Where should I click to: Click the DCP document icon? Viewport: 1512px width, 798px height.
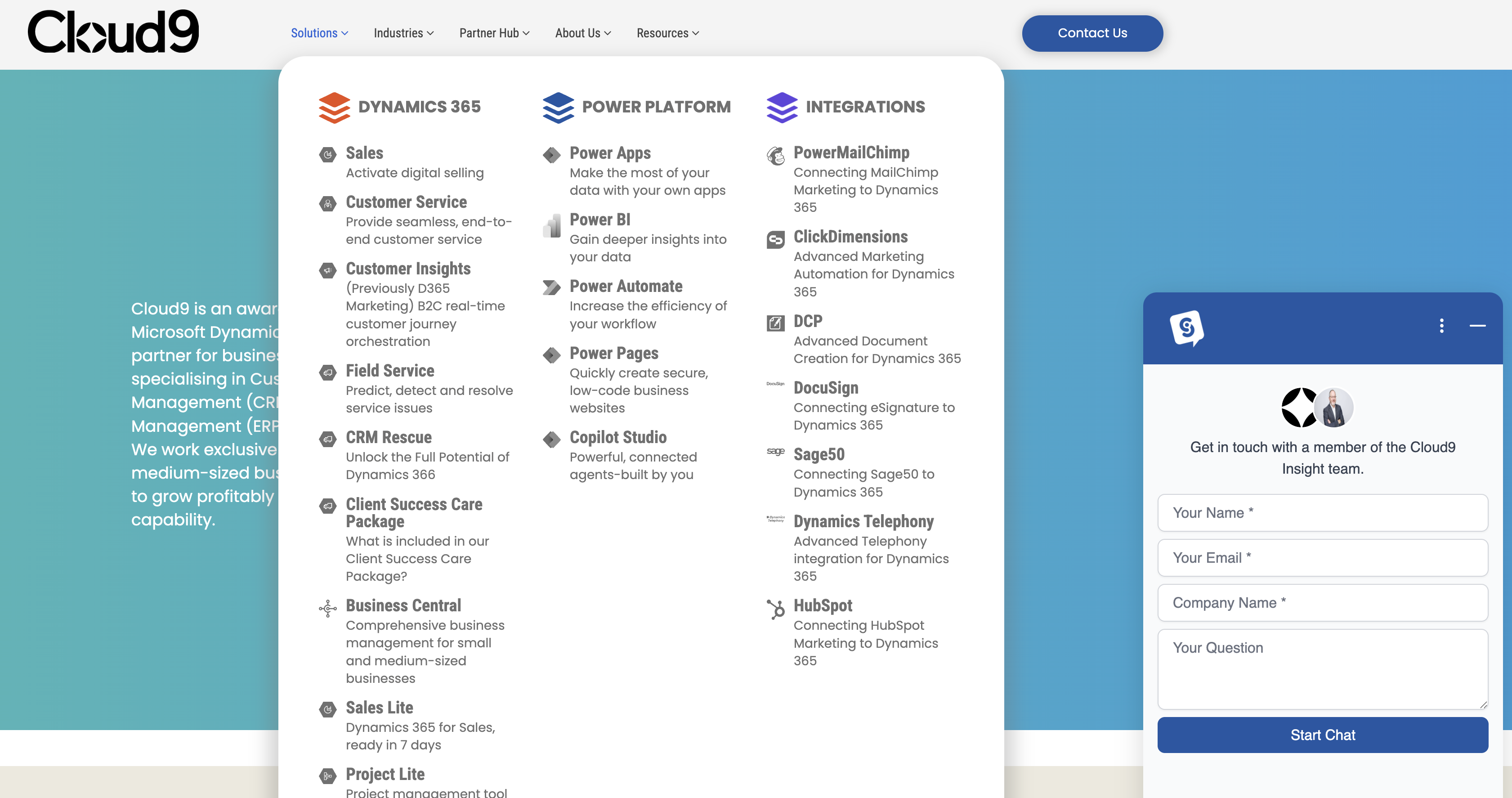point(775,323)
